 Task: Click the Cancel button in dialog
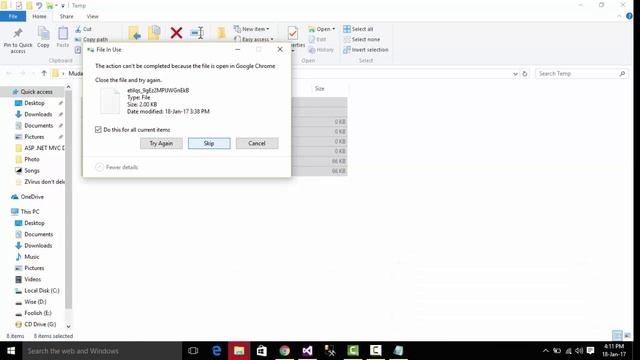pyautogui.click(x=257, y=143)
